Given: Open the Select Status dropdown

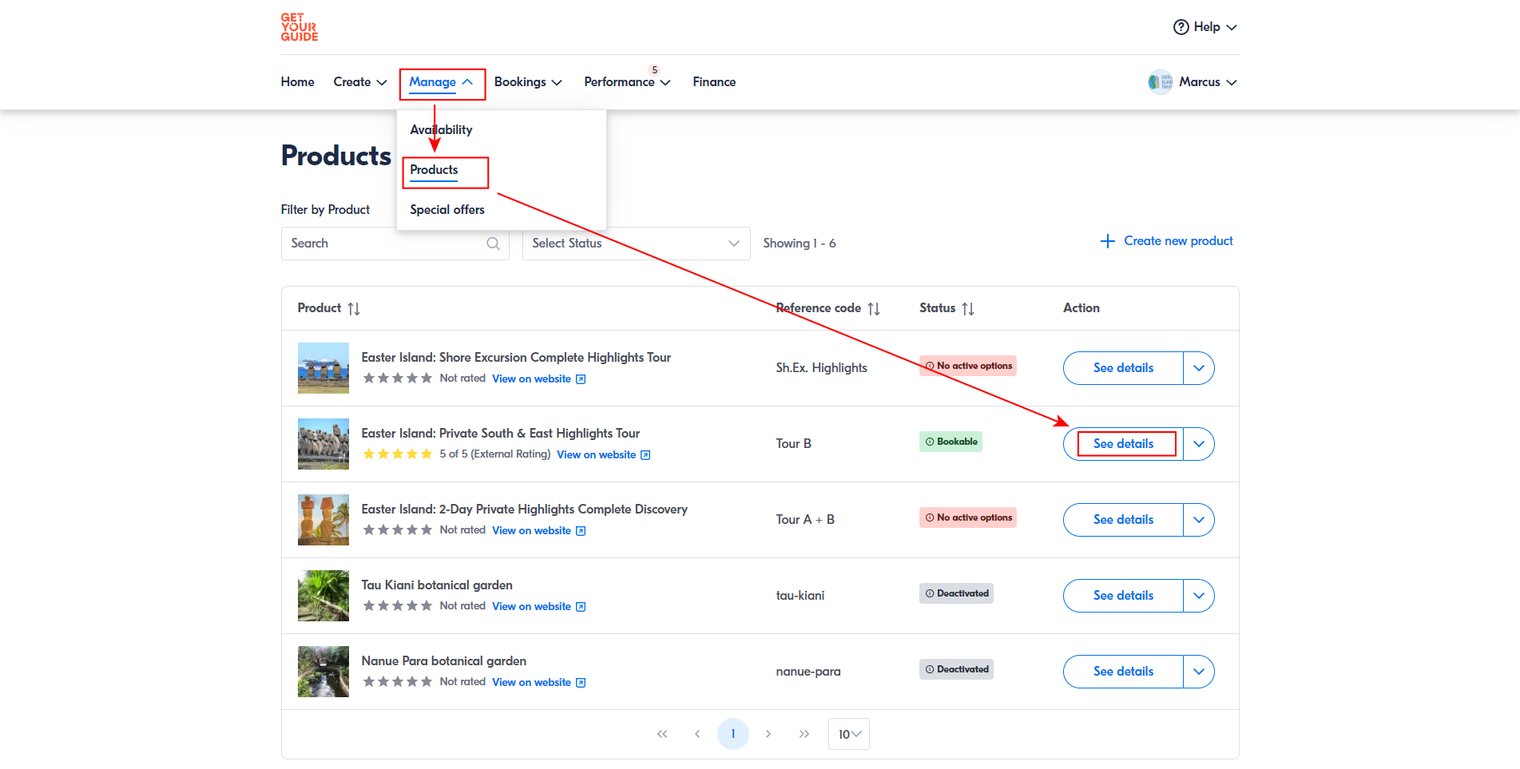Looking at the screenshot, I should point(636,243).
